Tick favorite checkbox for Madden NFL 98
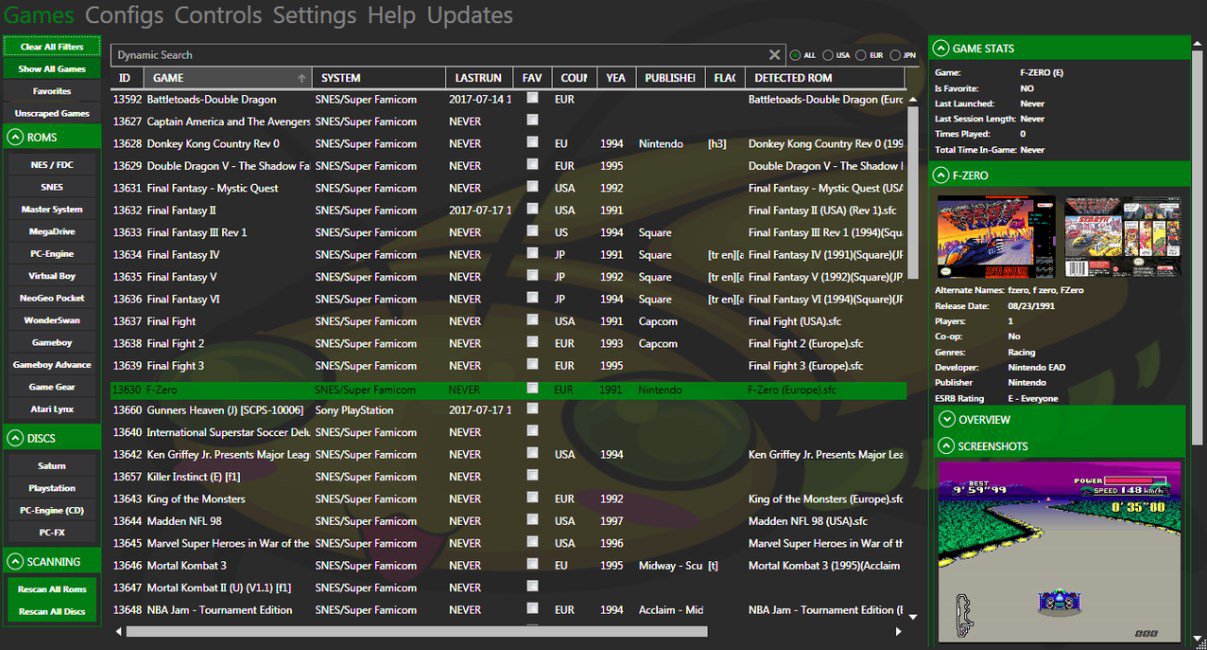 [533, 520]
